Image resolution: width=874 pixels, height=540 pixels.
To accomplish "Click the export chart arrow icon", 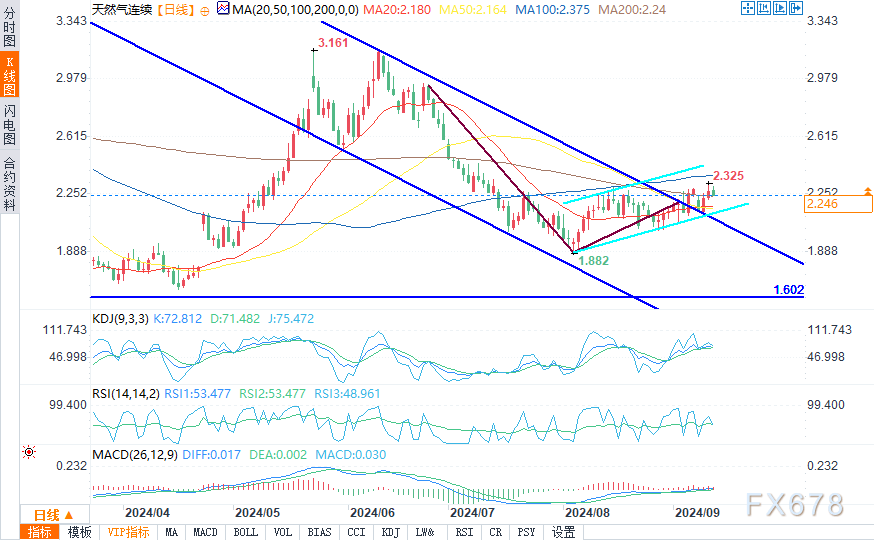I will click(796, 8).
